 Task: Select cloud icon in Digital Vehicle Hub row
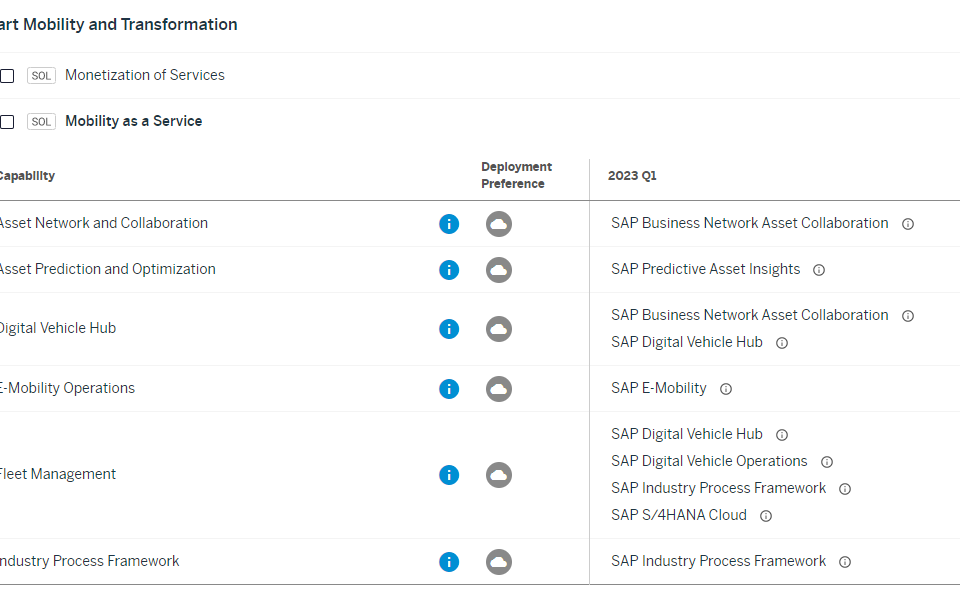pyautogui.click(x=499, y=329)
